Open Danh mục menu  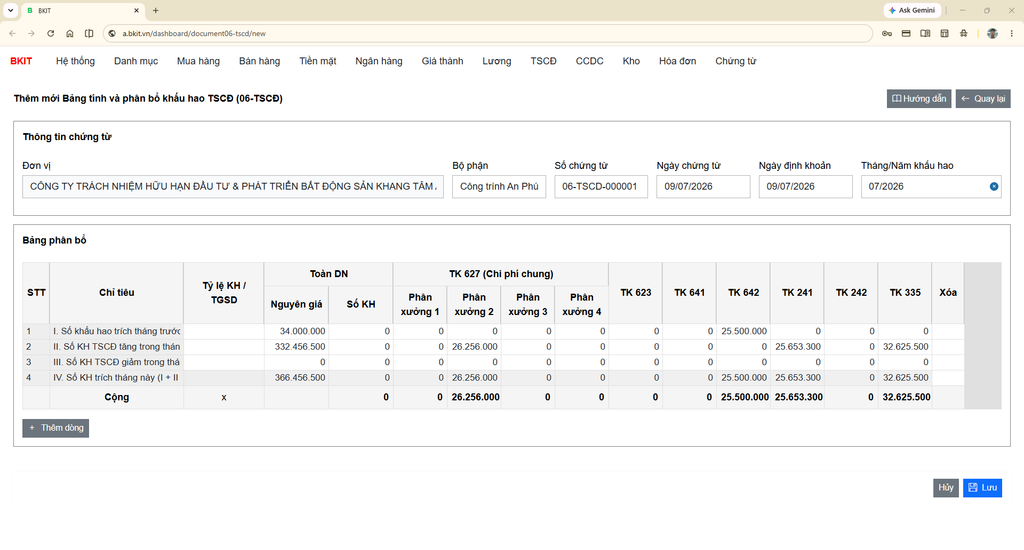pyautogui.click(x=136, y=61)
